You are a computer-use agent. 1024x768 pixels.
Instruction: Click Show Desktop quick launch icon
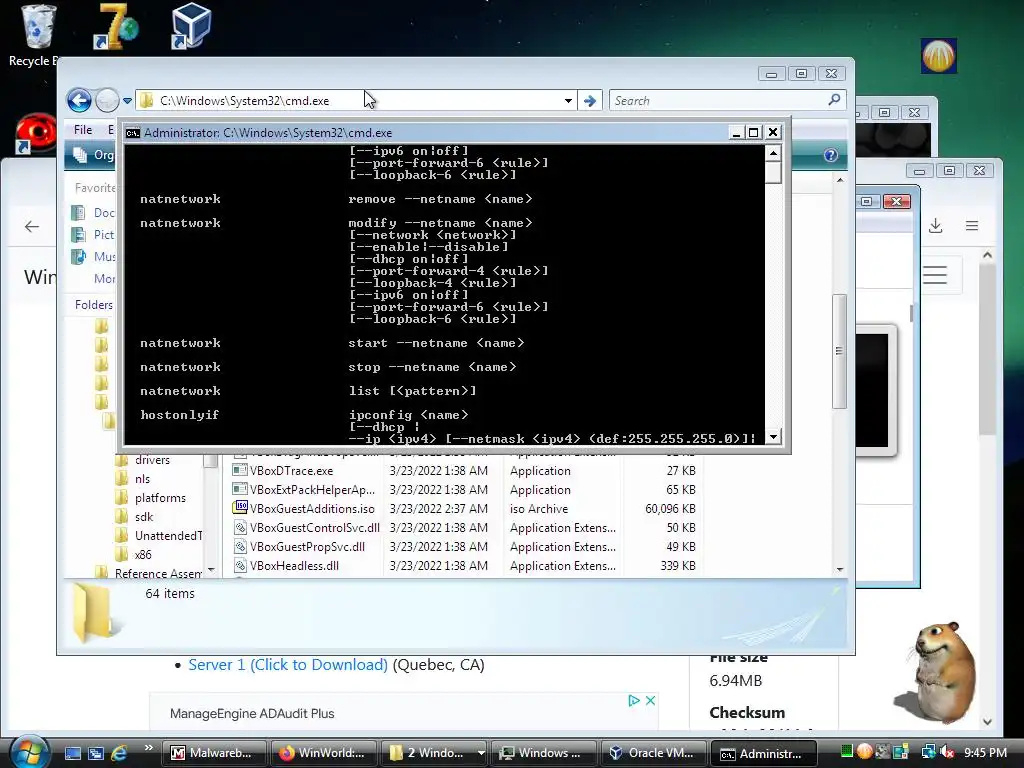coord(72,753)
